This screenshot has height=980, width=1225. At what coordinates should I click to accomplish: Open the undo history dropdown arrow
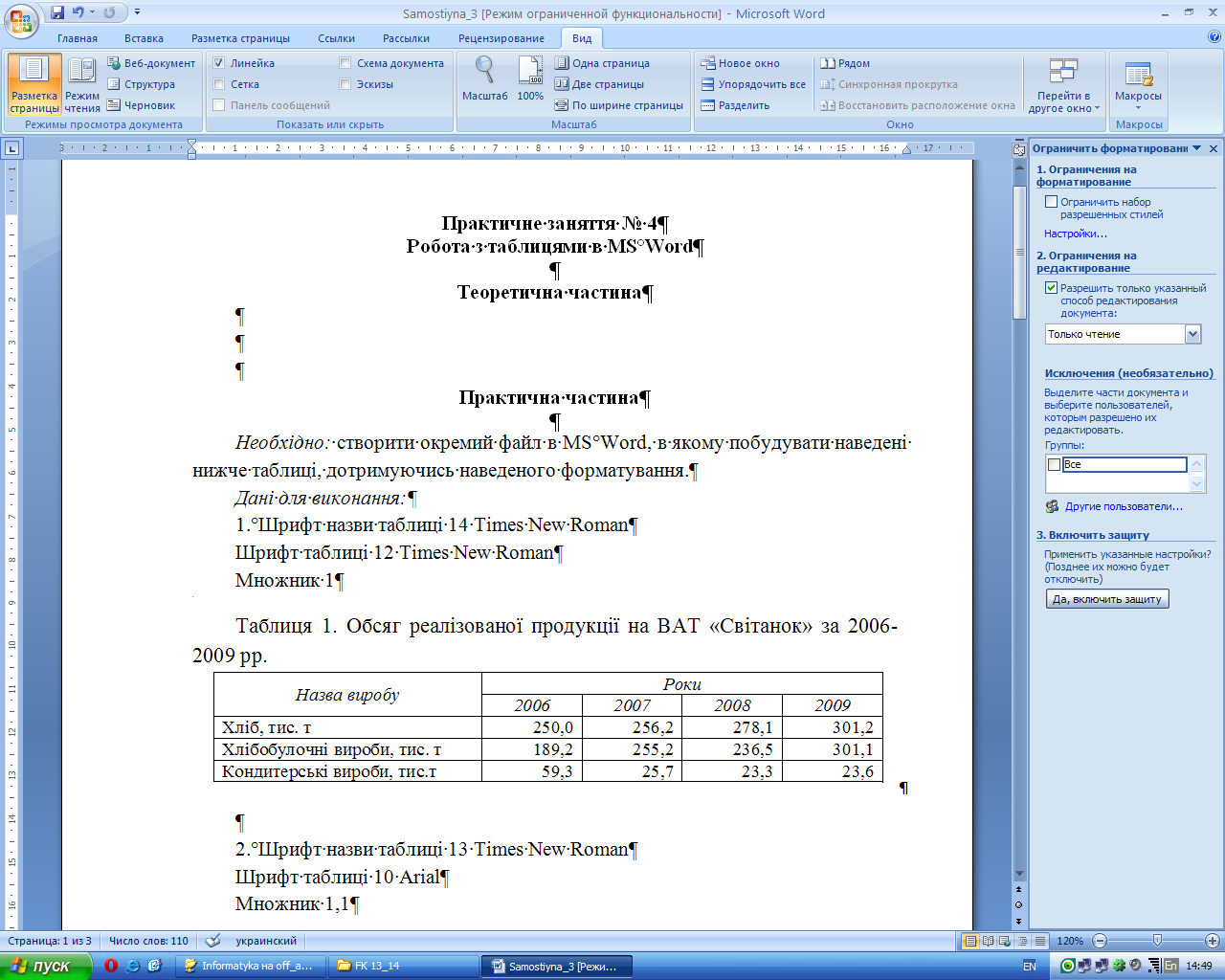[92, 12]
